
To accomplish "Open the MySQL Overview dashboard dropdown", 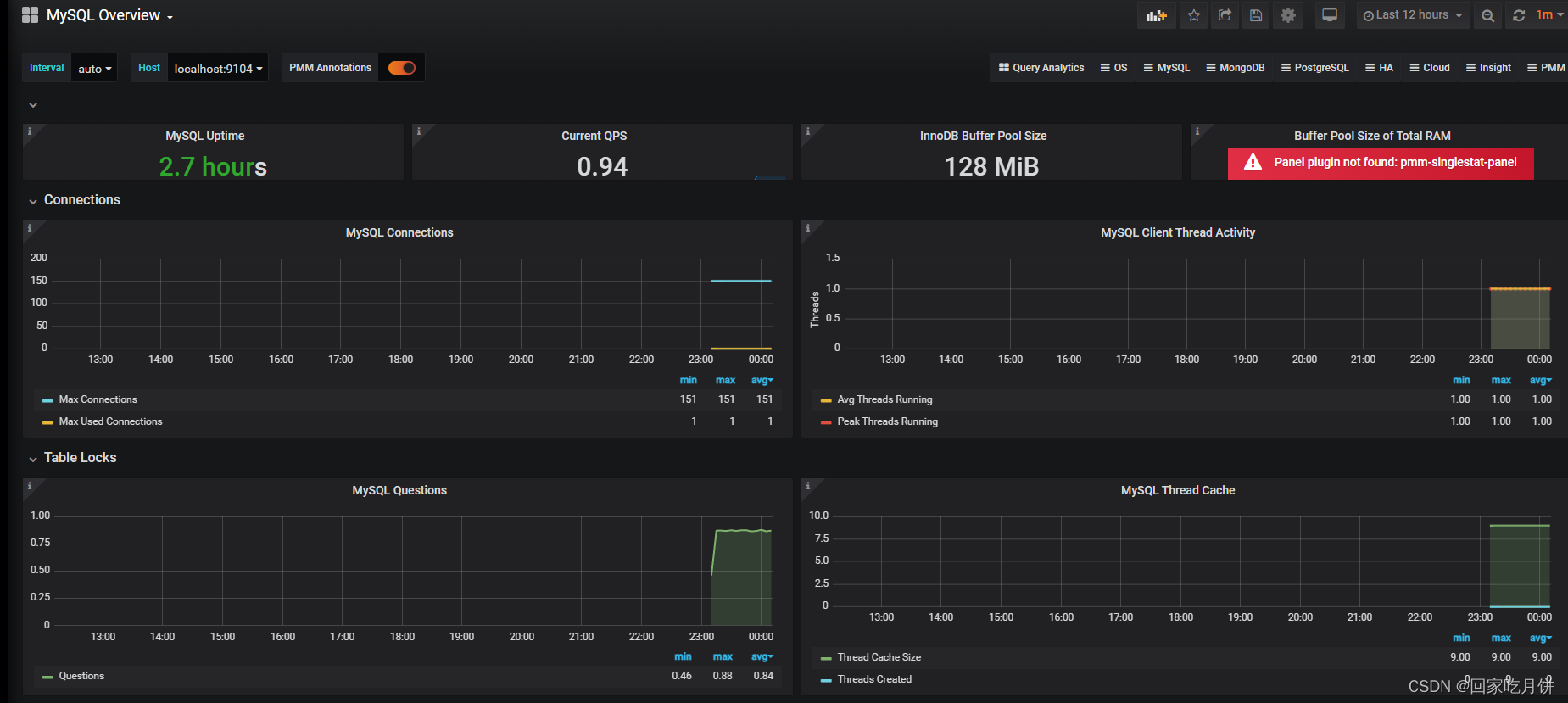I will coord(109,15).
